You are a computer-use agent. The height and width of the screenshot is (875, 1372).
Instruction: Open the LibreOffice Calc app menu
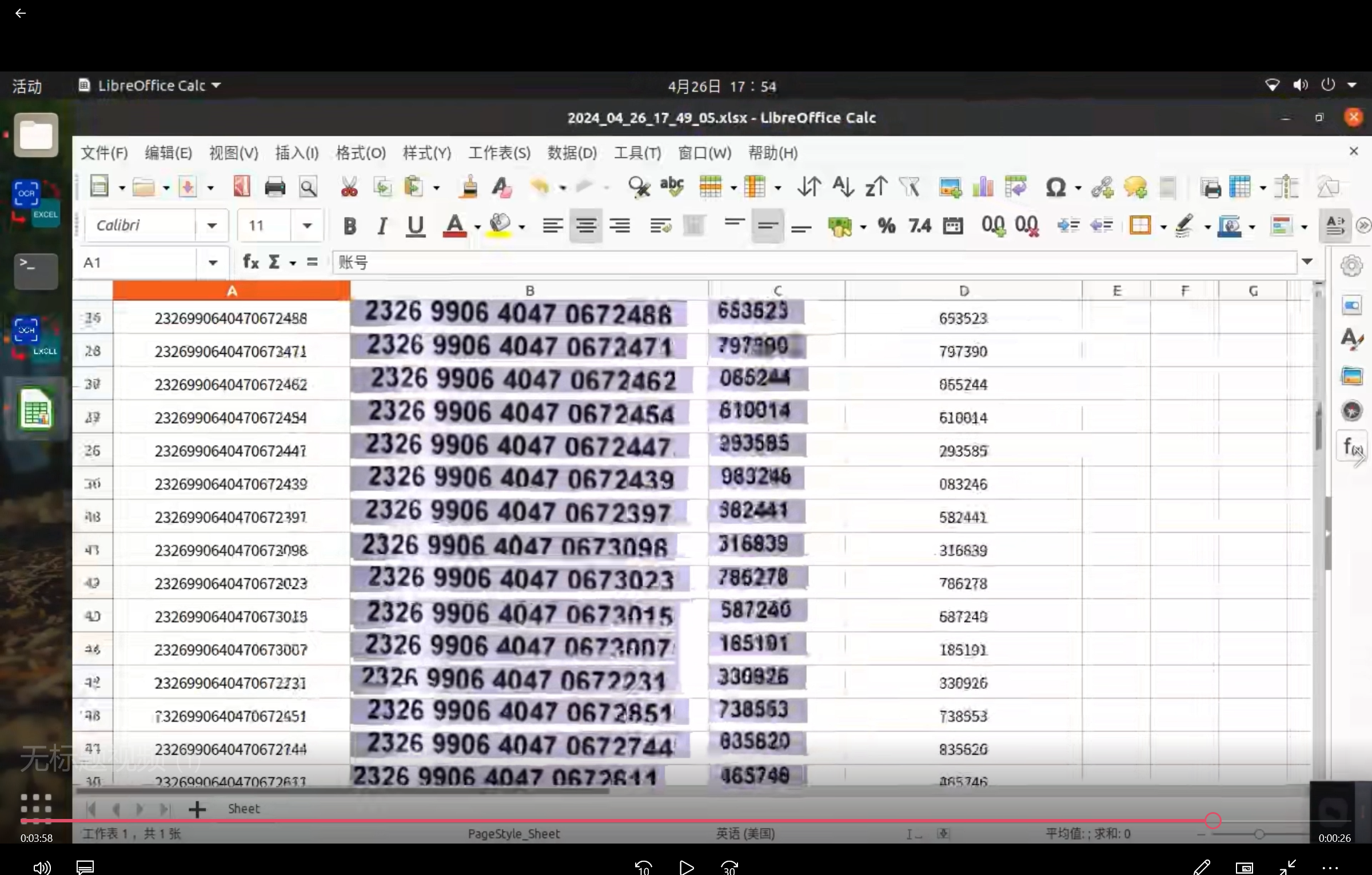tap(150, 86)
